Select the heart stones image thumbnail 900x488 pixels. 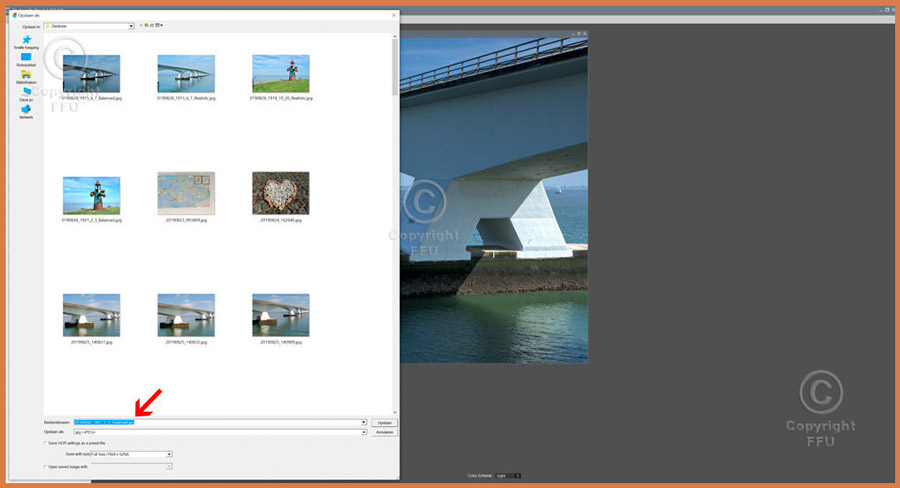click(x=281, y=193)
